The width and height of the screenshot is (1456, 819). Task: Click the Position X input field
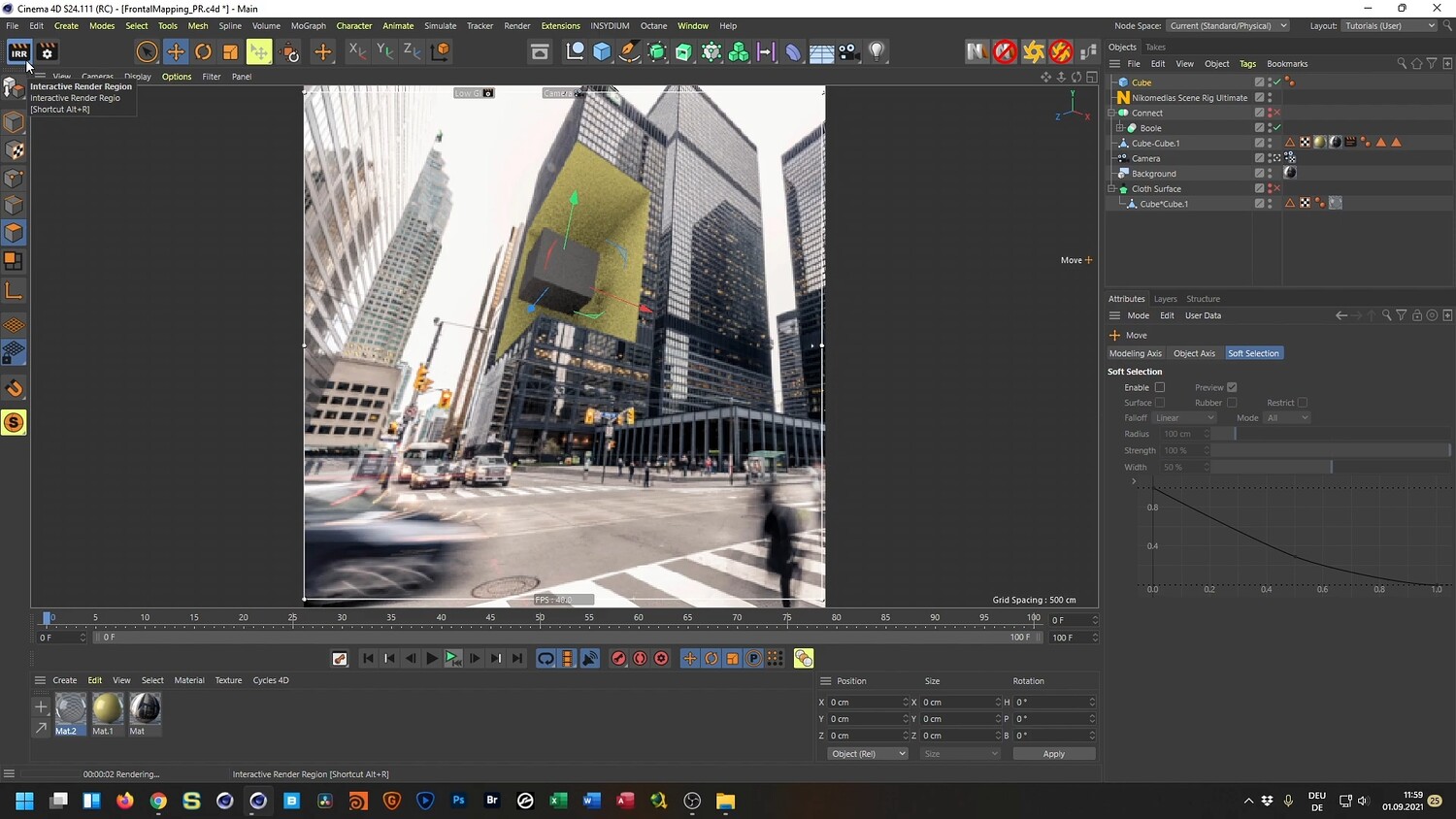click(x=869, y=703)
